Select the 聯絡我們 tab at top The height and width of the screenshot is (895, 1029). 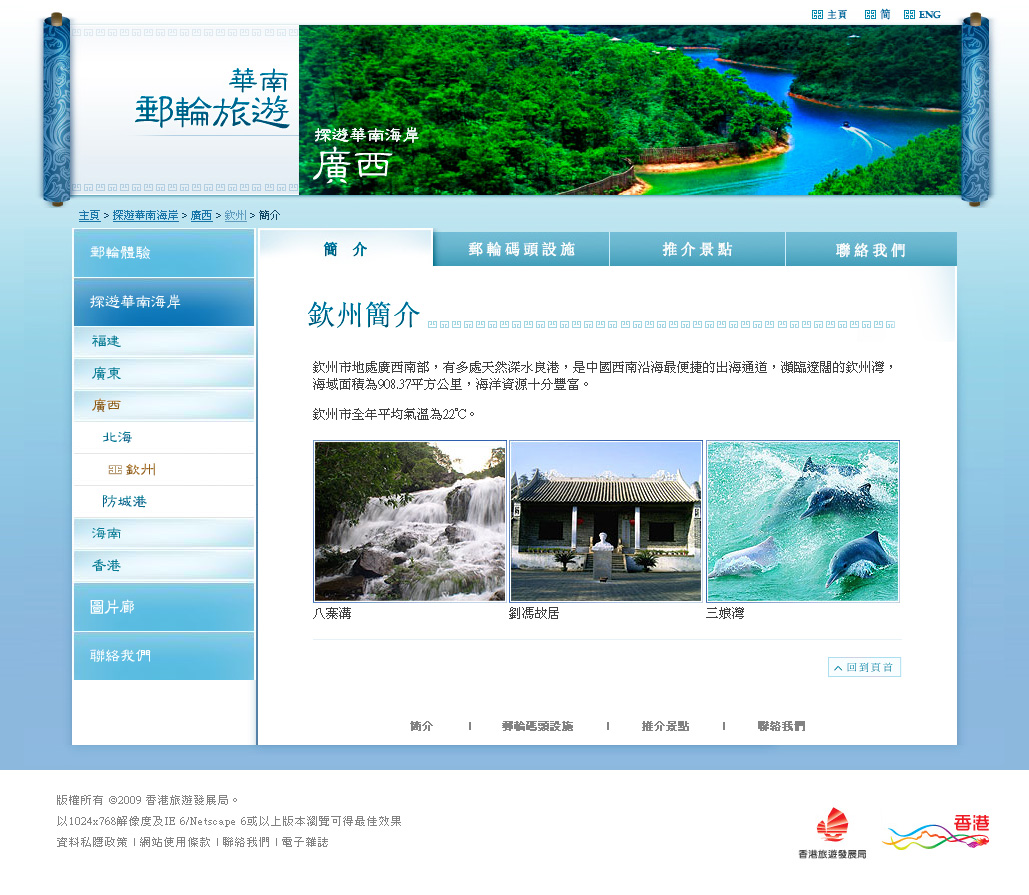tap(870, 250)
